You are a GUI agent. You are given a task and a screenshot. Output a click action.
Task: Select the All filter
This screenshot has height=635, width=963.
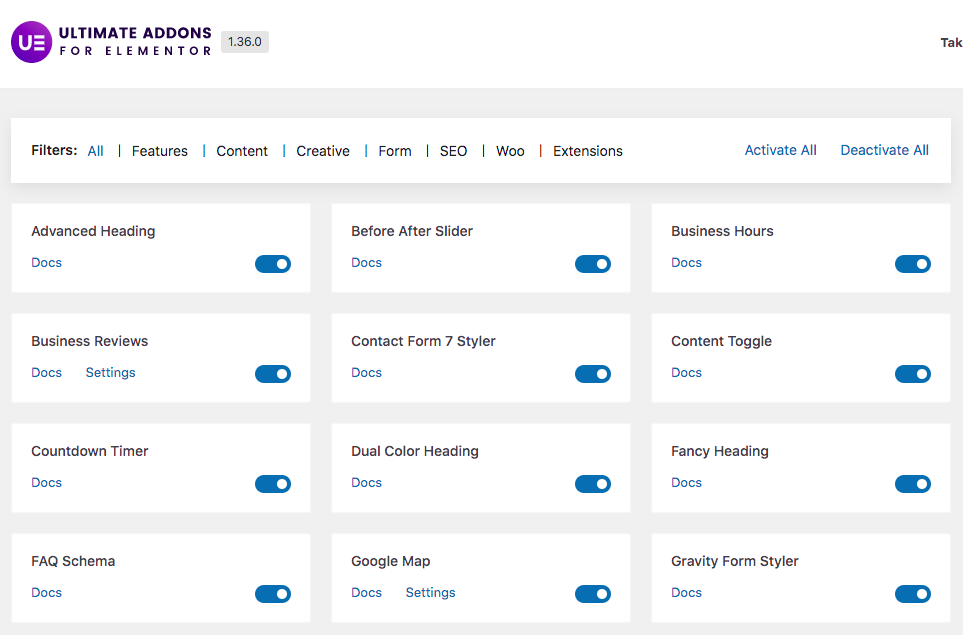(x=95, y=151)
